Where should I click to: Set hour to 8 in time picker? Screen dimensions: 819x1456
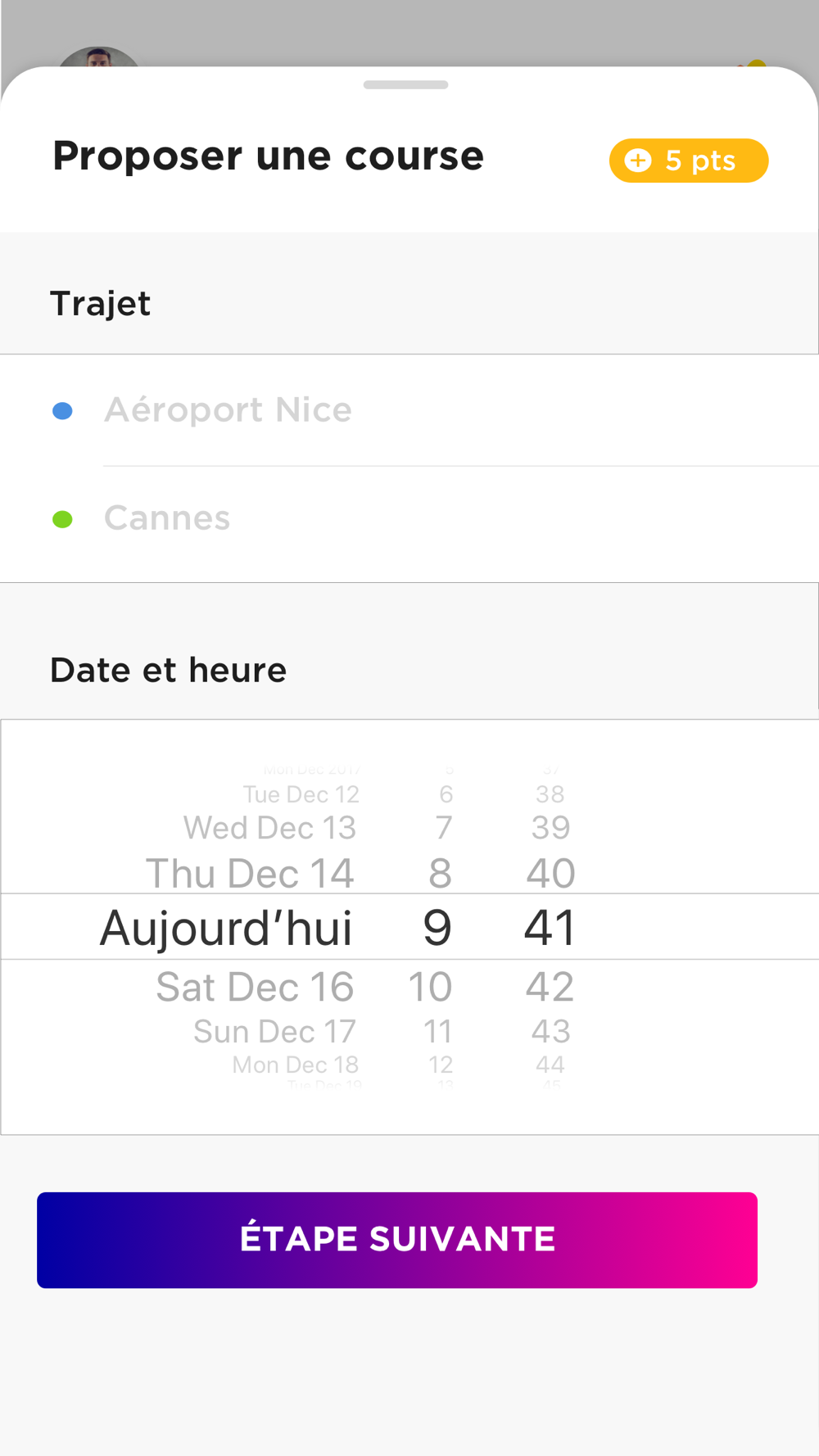(440, 873)
